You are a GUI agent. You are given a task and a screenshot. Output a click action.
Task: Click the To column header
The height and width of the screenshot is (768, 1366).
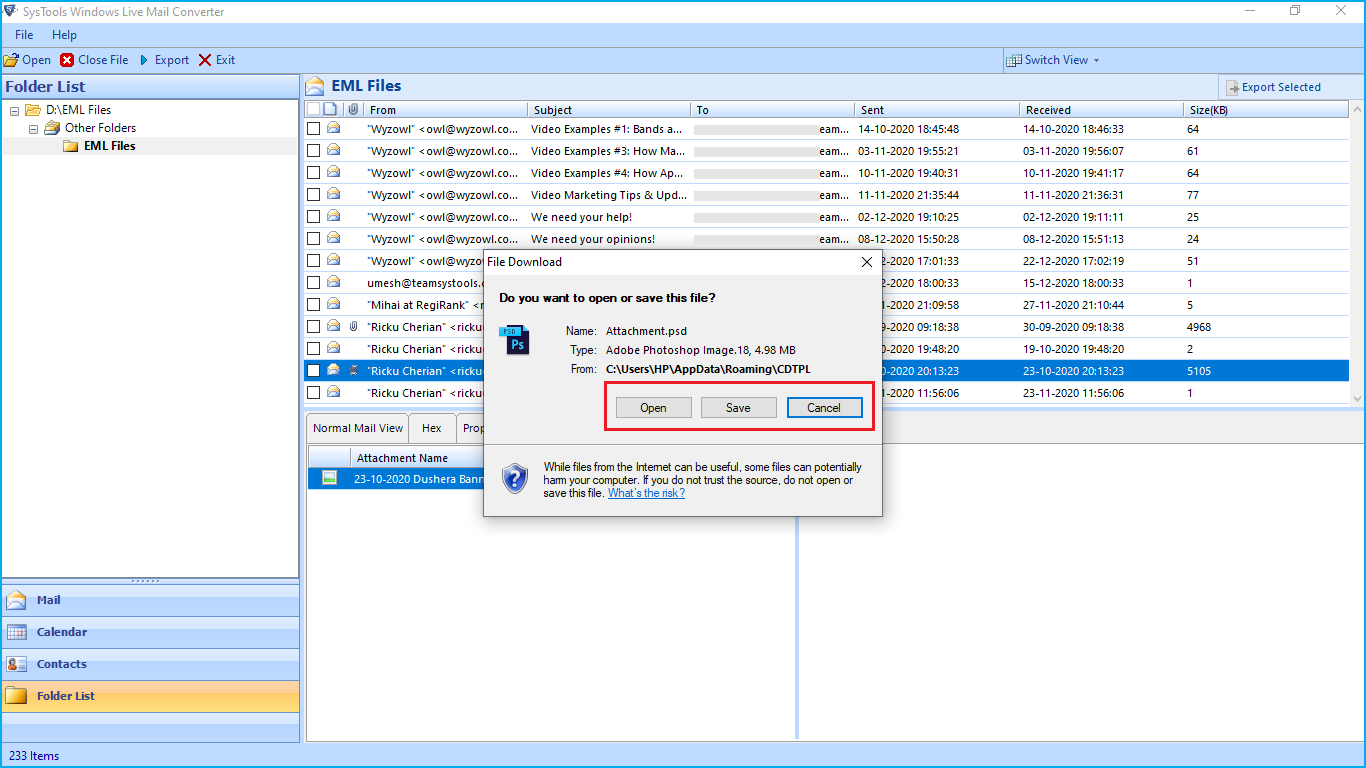(773, 110)
